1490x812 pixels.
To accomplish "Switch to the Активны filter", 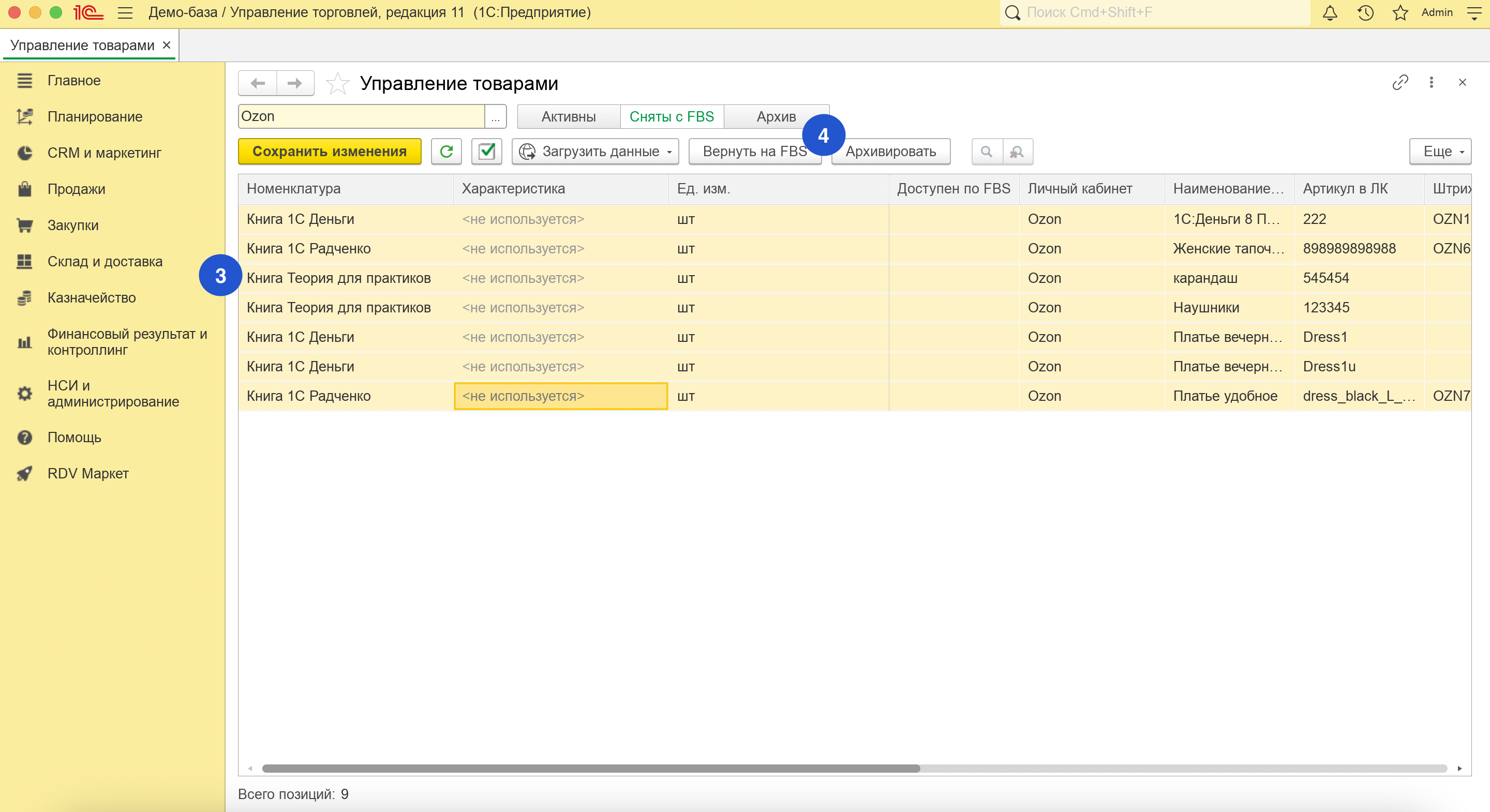I will click(x=568, y=117).
